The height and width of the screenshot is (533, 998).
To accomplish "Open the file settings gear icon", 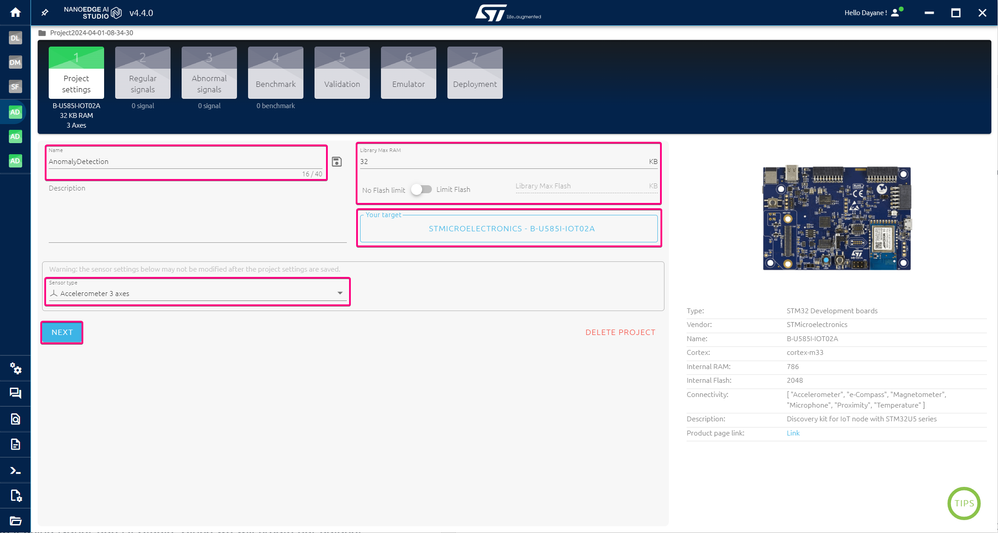I will pos(15,495).
